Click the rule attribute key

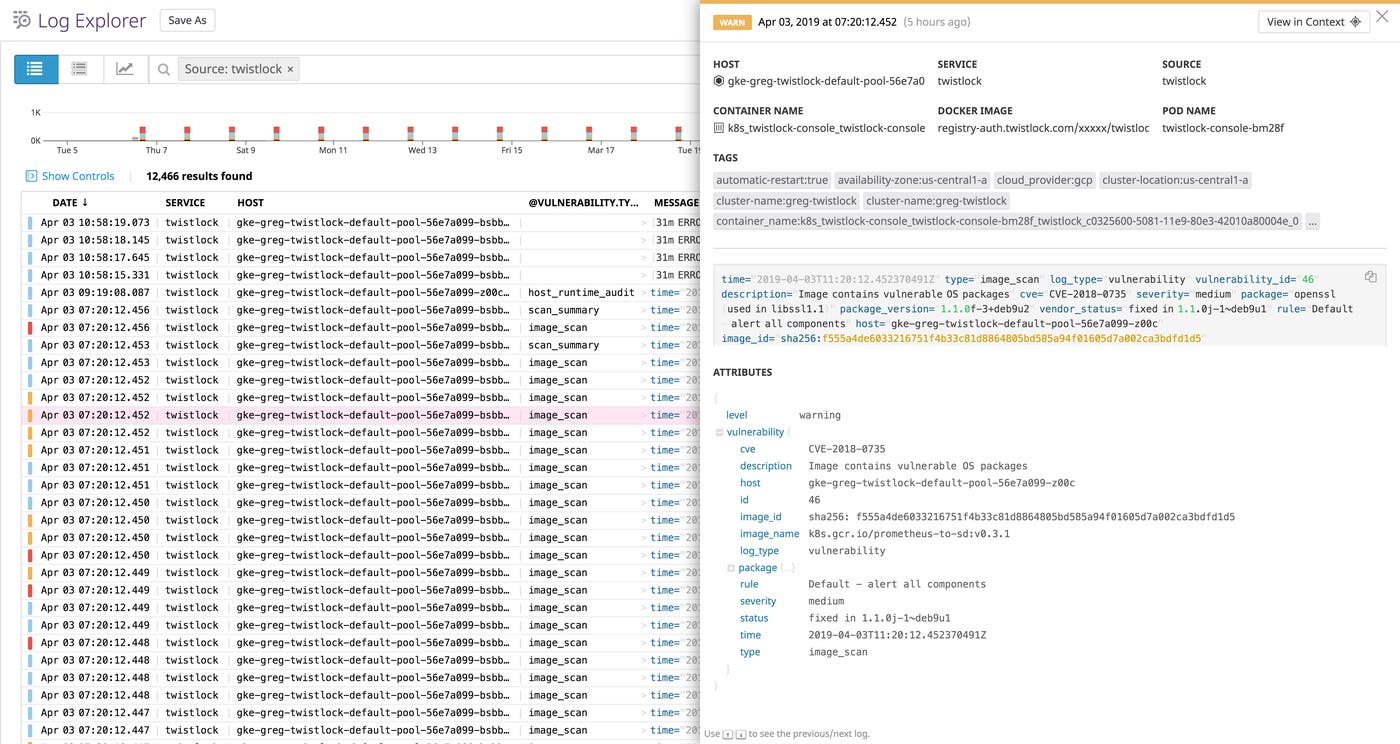click(749, 584)
